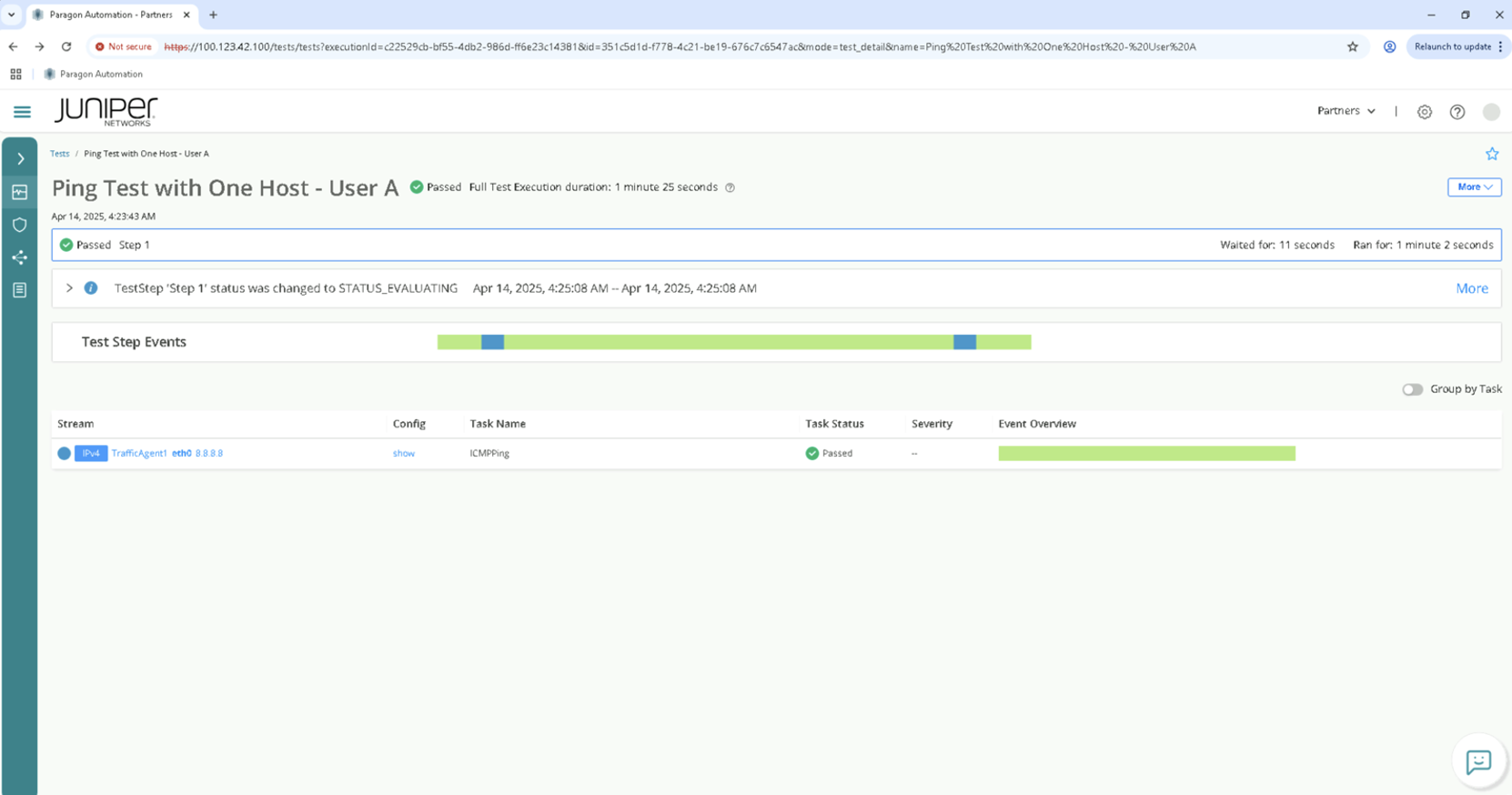Screen dimensions: 1512x795
Task: Open the chat feedback bubble
Action: tap(1478, 761)
